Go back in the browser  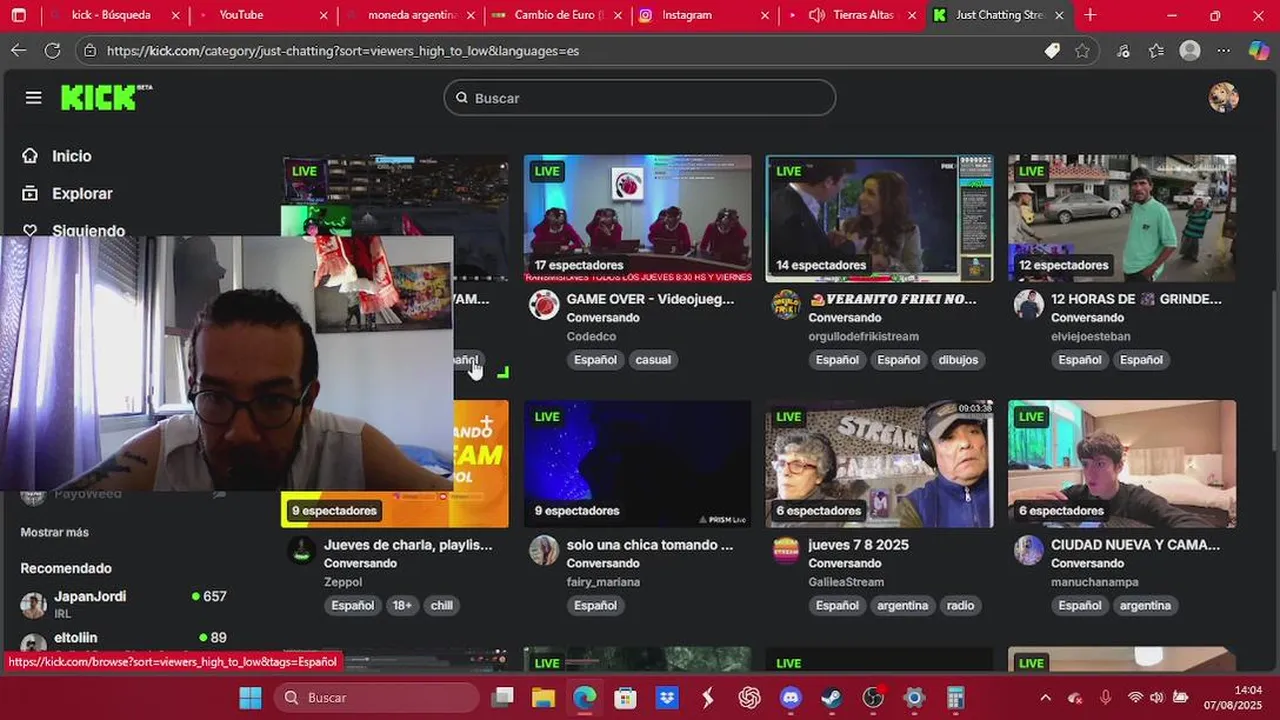(x=19, y=50)
